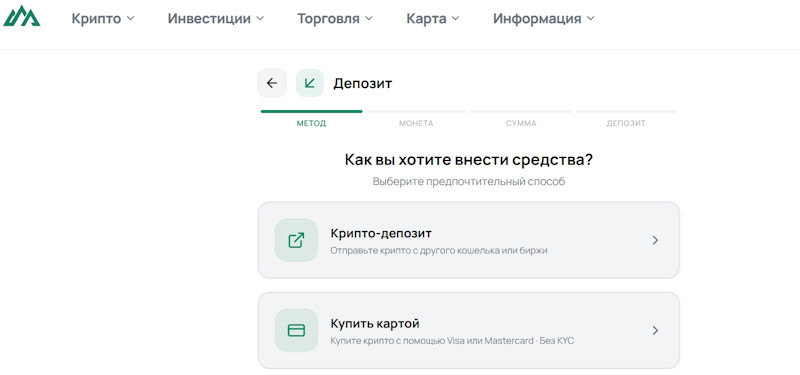Click the Крипто-депозит external link icon
This screenshot has width=800, height=375.
click(296, 240)
